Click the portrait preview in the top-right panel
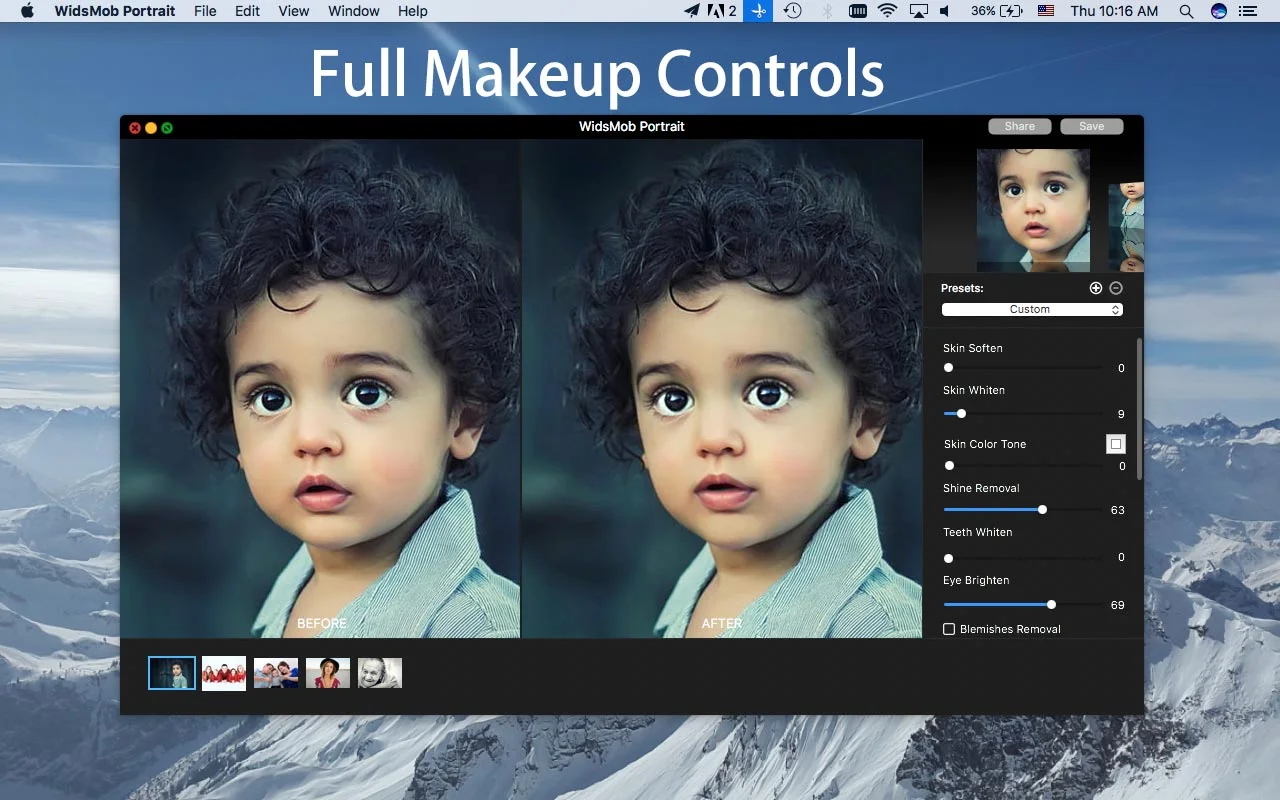 point(1033,210)
